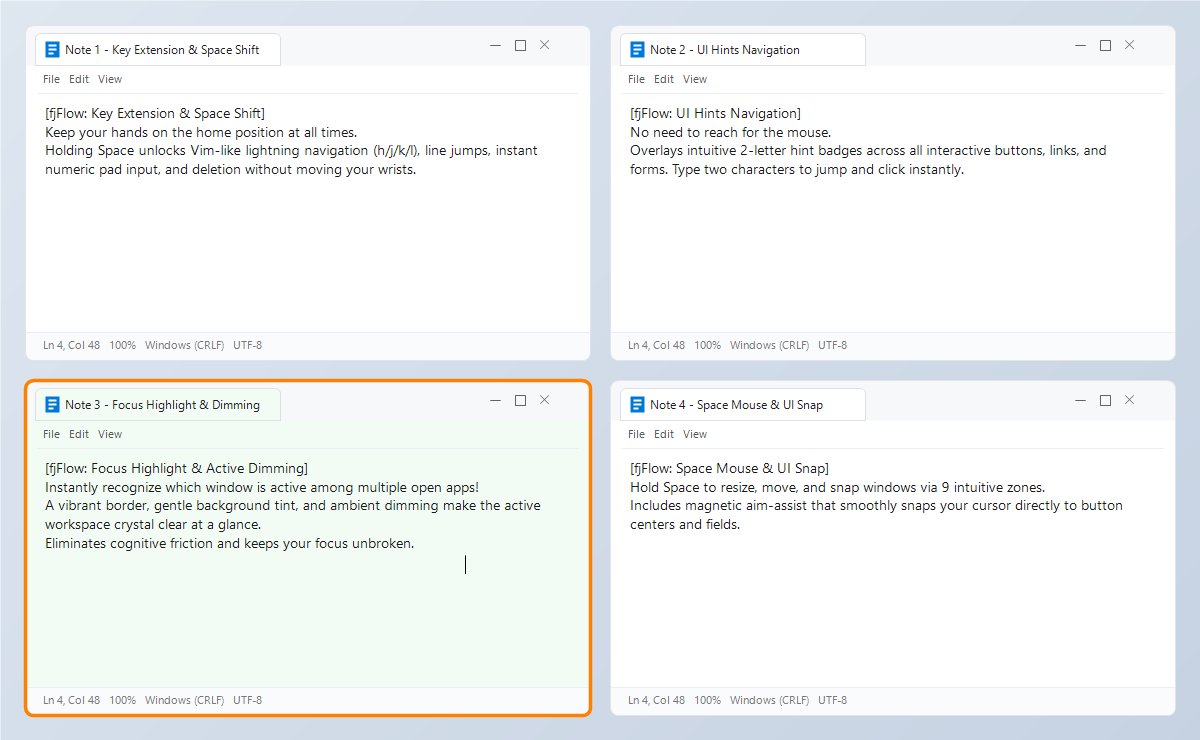Click Ln 4, Col 48 in Note 4

[x=656, y=700]
